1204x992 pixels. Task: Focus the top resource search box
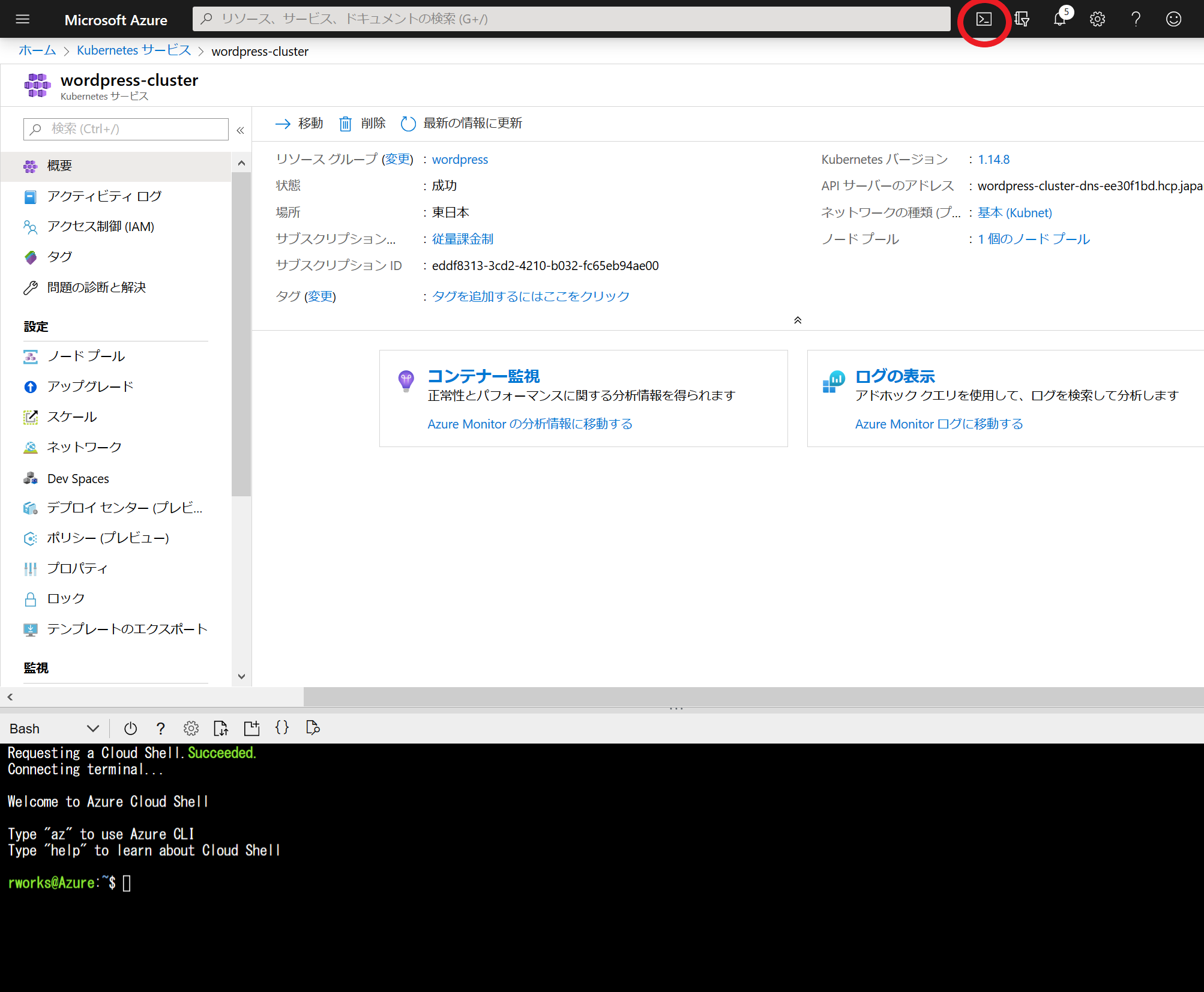571,19
